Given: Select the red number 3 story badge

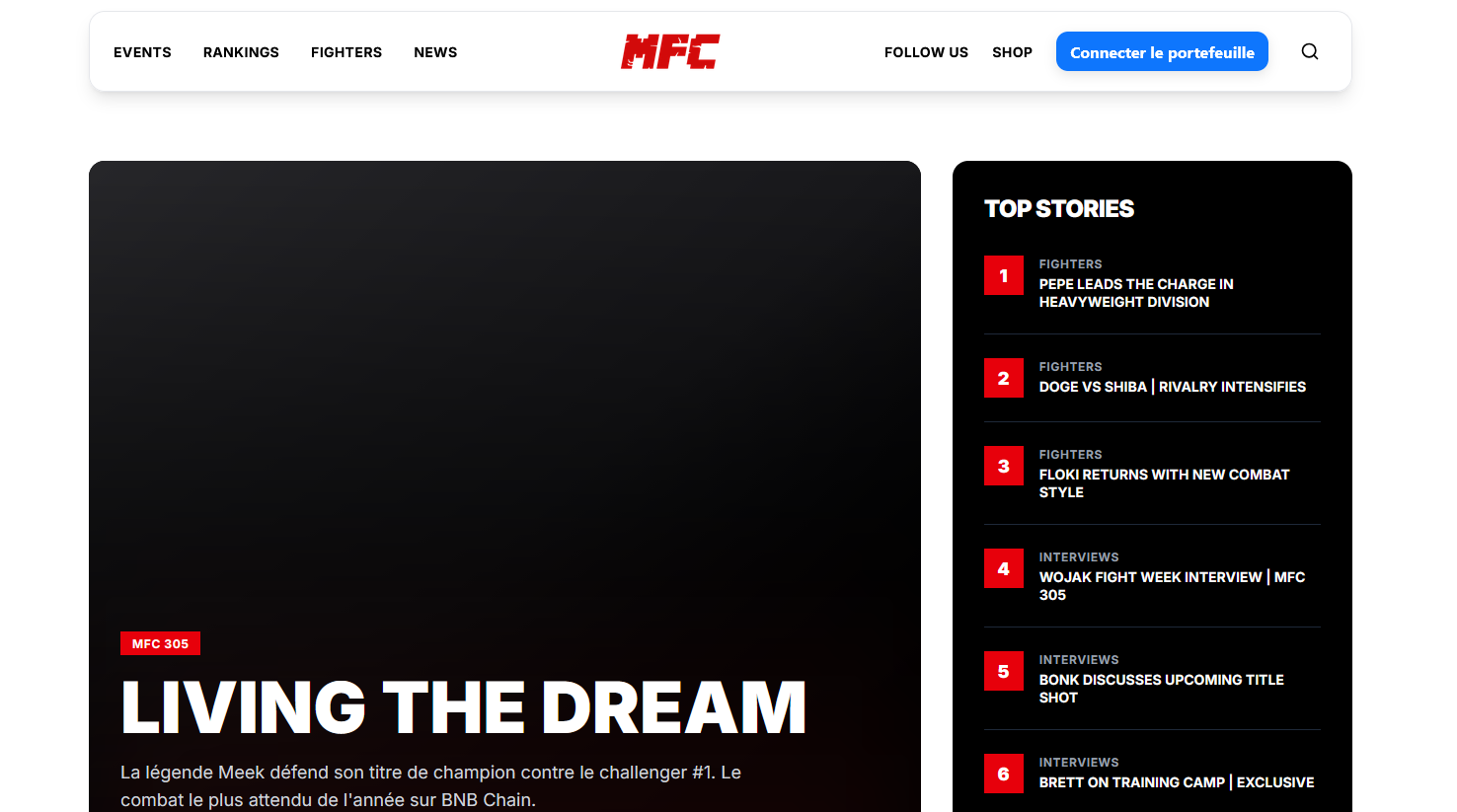Looking at the screenshot, I should [x=1003, y=467].
